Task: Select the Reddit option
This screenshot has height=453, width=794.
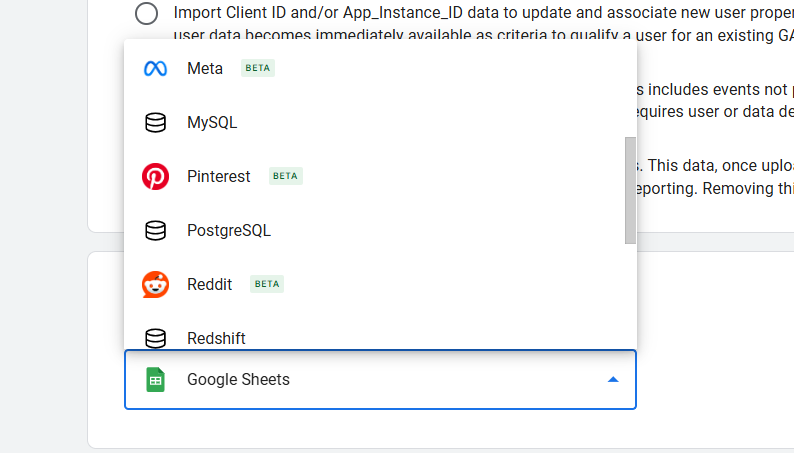Action: (x=375, y=284)
